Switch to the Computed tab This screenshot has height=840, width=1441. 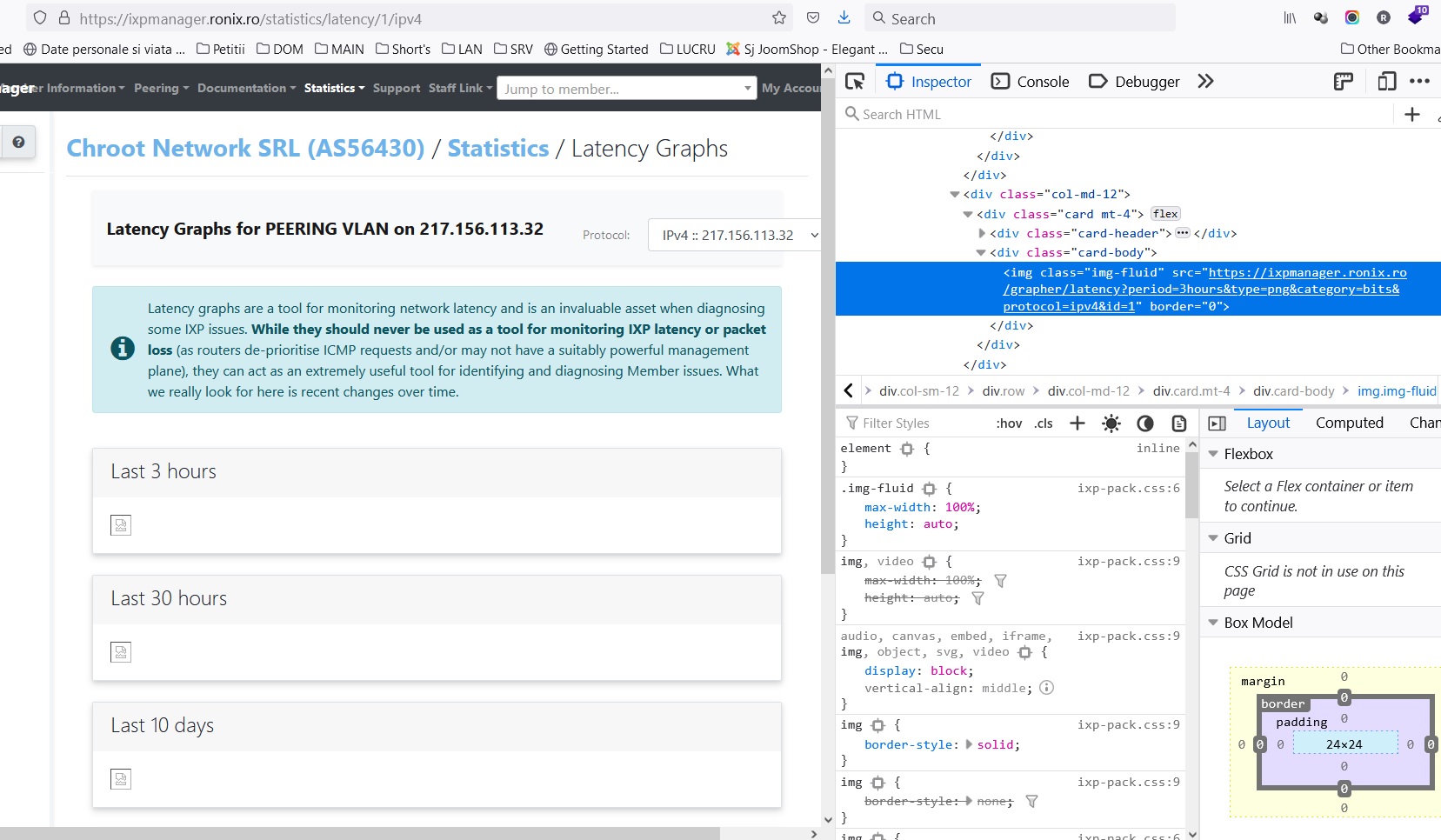click(1350, 423)
